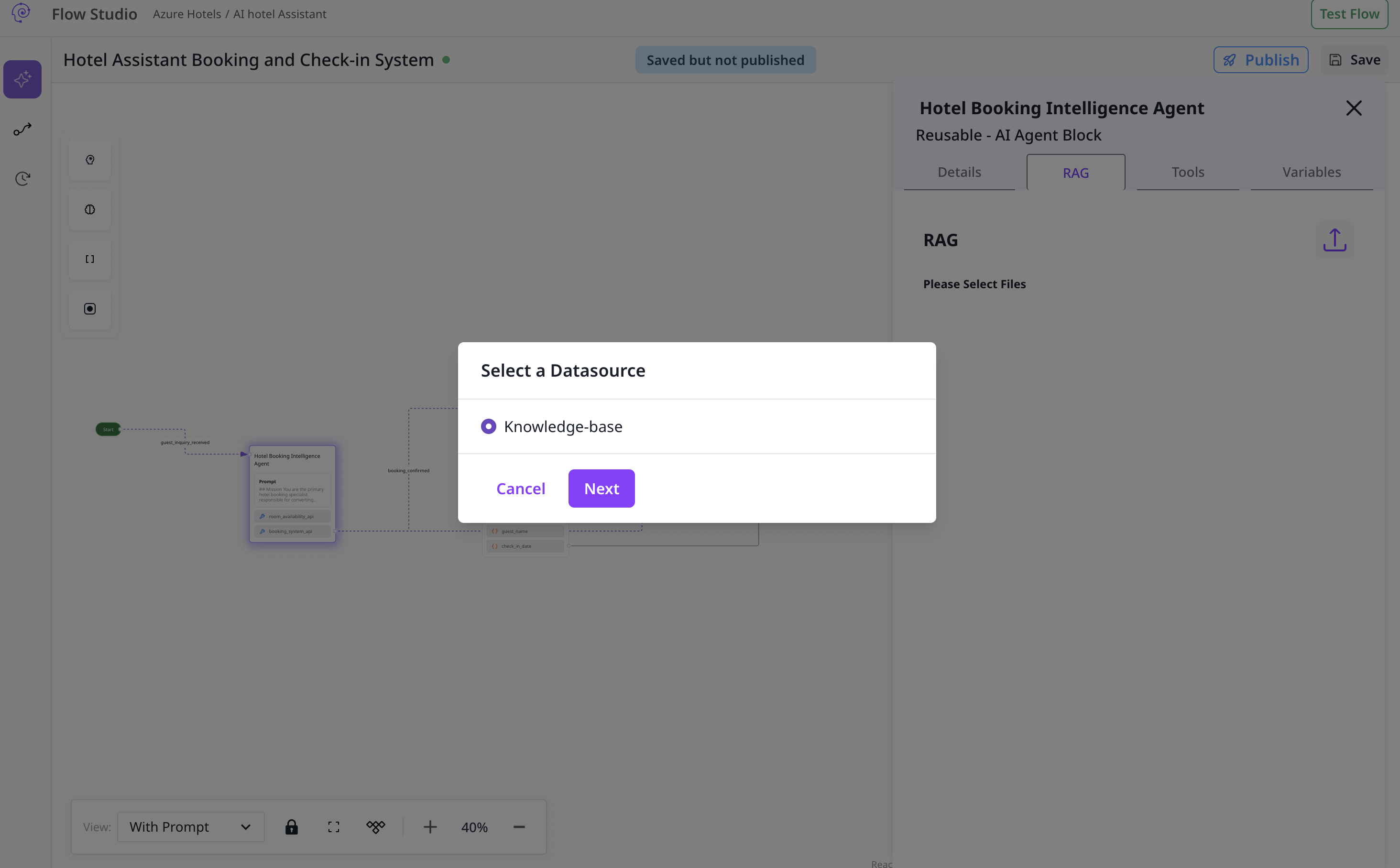1400x868 pixels.
Task: Click the Next button in dialog
Action: [601, 488]
